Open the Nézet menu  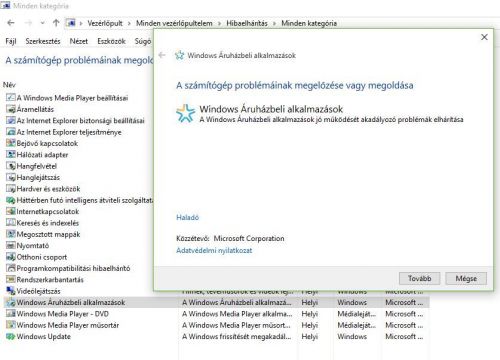(x=79, y=41)
